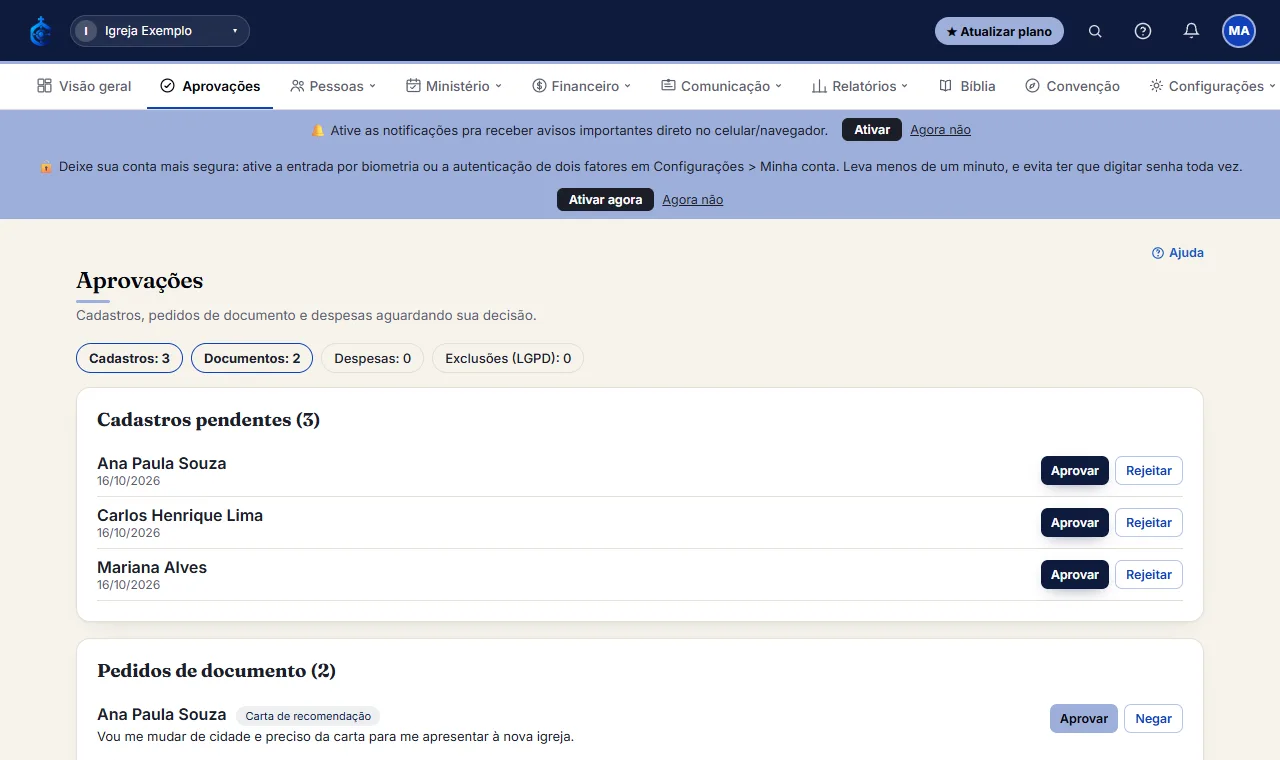Open the Igreja Exemplo church selector
The image size is (1280, 760).
(160, 31)
